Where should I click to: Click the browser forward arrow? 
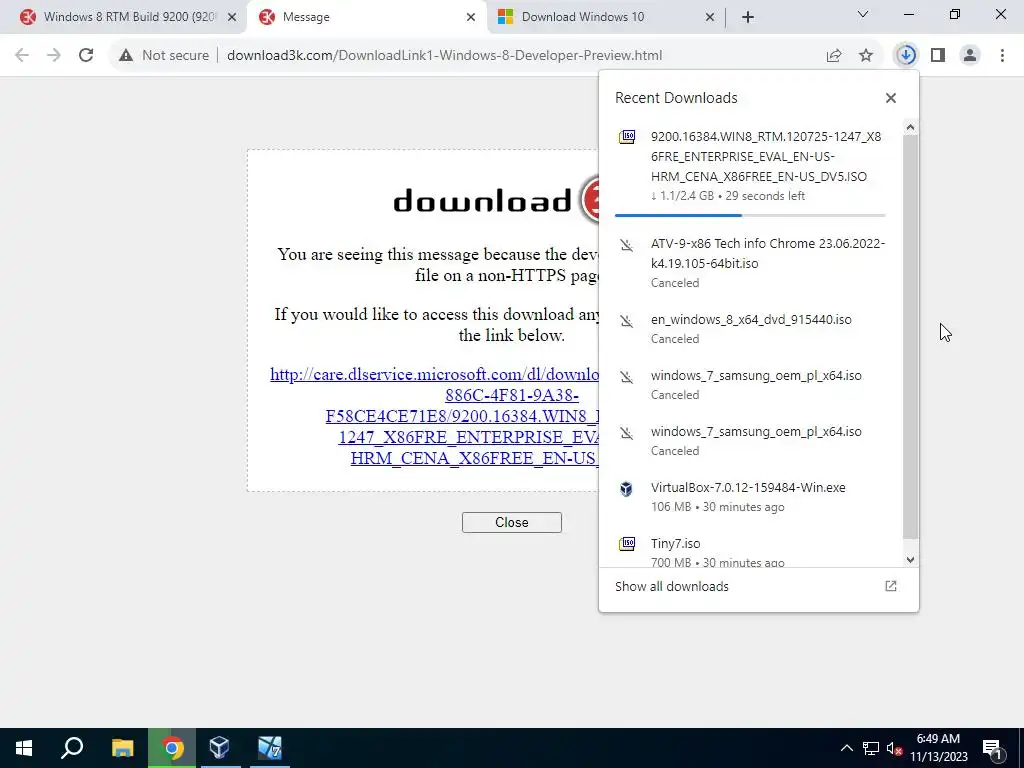pyautogui.click(x=54, y=56)
